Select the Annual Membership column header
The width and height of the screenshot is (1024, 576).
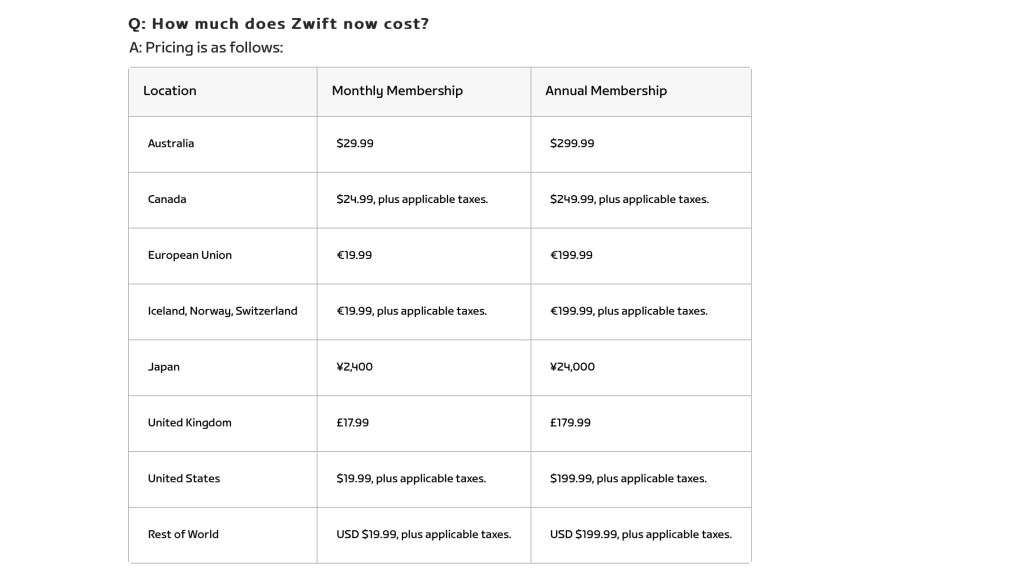click(x=606, y=91)
